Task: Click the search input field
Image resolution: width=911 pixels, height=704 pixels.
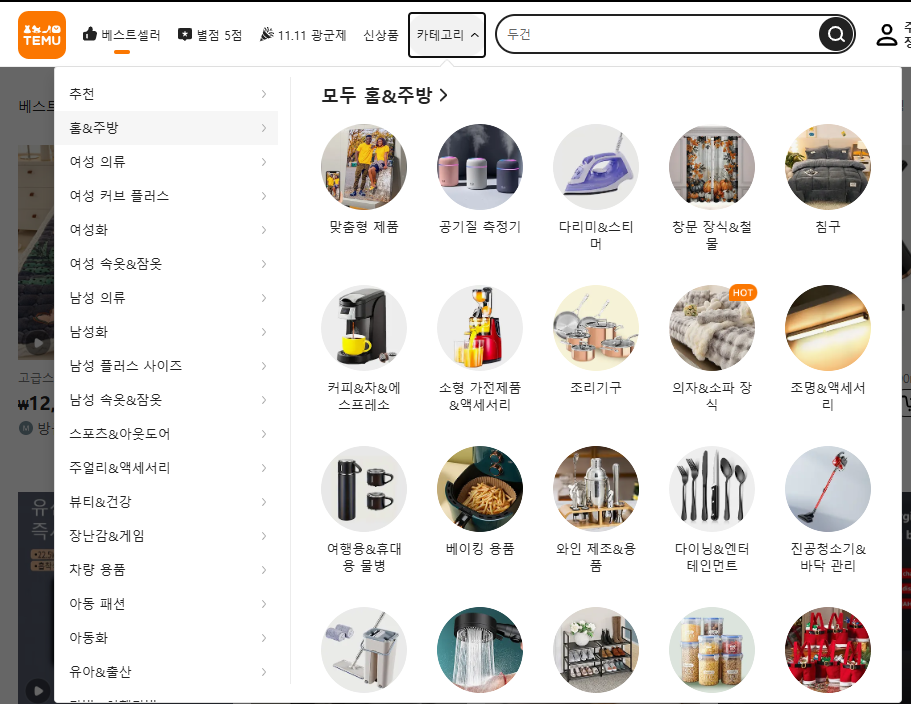Action: [657, 34]
